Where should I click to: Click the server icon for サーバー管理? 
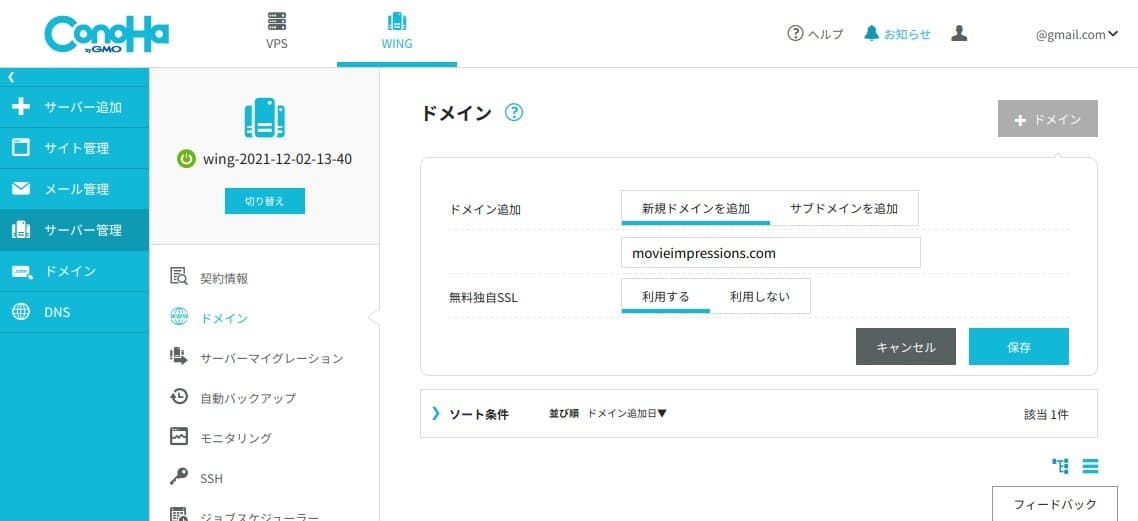21,230
